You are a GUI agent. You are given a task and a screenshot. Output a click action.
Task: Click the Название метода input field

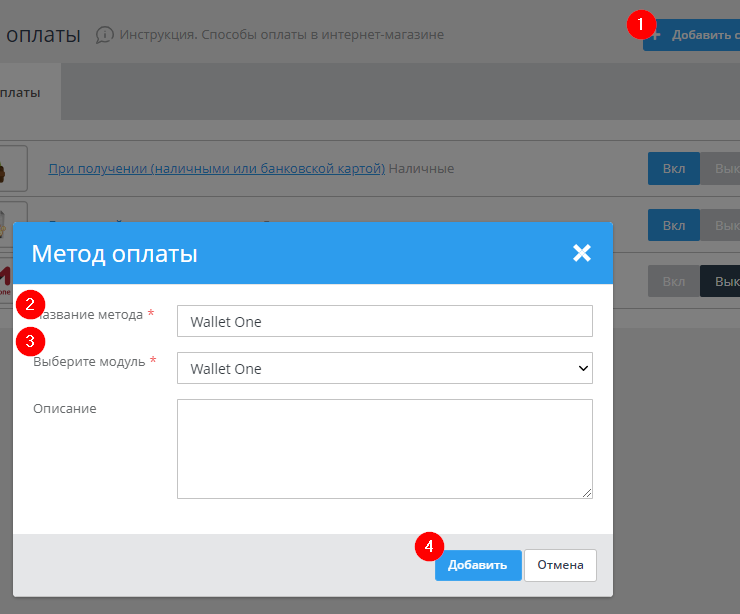click(x=384, y=321)
